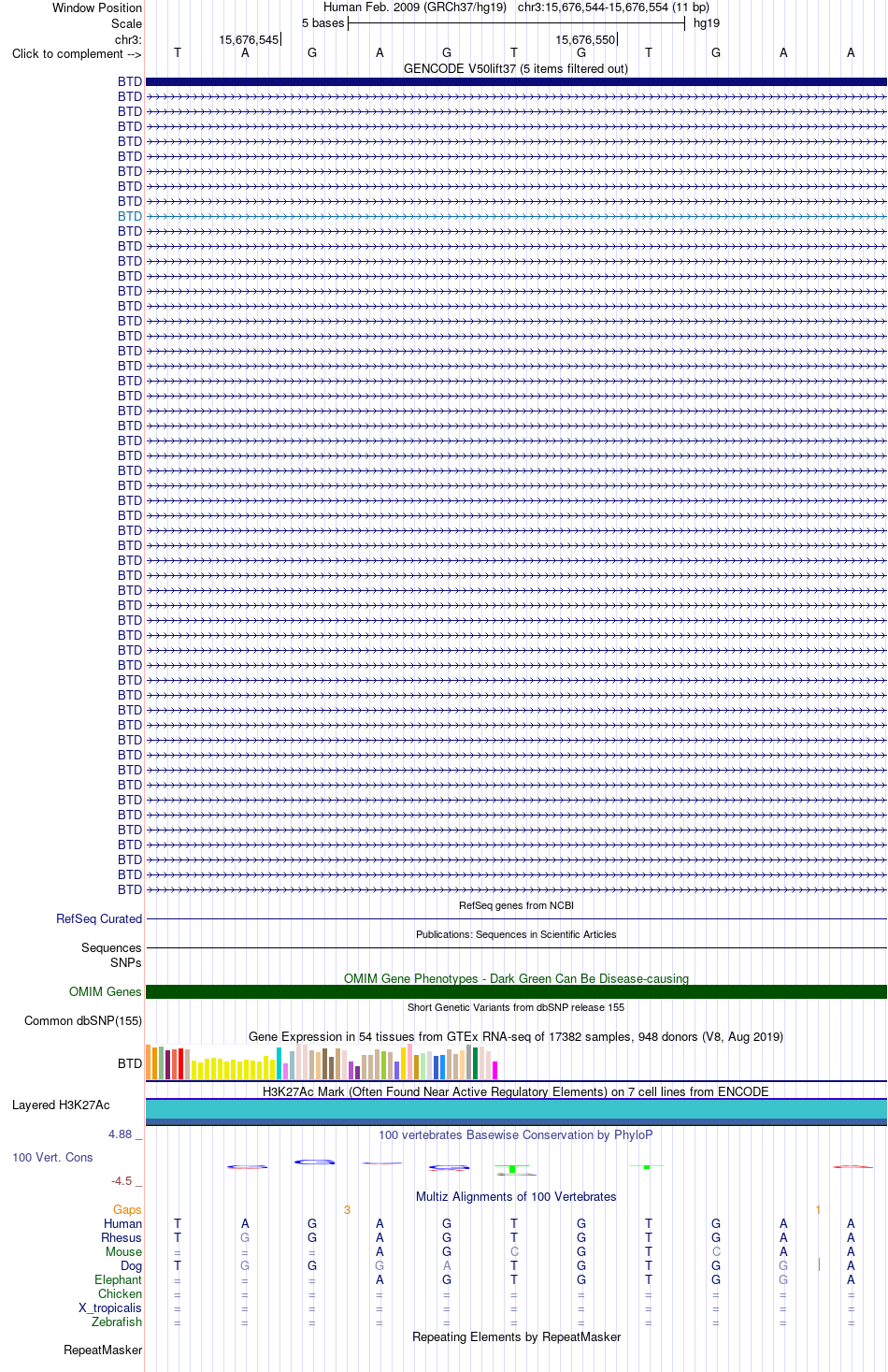This screenshot has width=888, height=1372.
Task: Click 'Multiz Alignments of 100 Vertebrates' title
Action: pos(516,1196)
